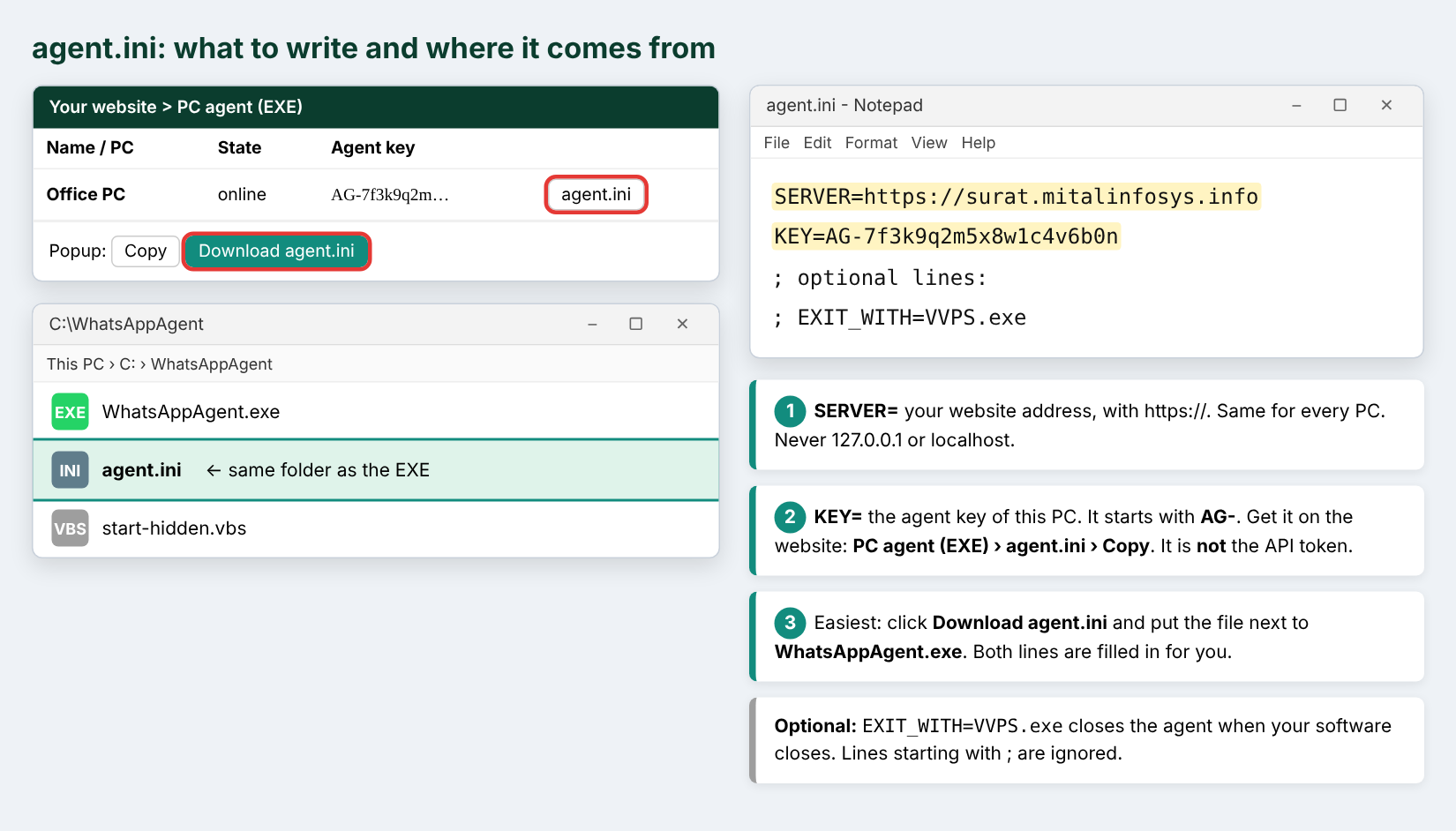Close the agent.ini Notepad window
1456x831 pixels.
(1386, 105)
